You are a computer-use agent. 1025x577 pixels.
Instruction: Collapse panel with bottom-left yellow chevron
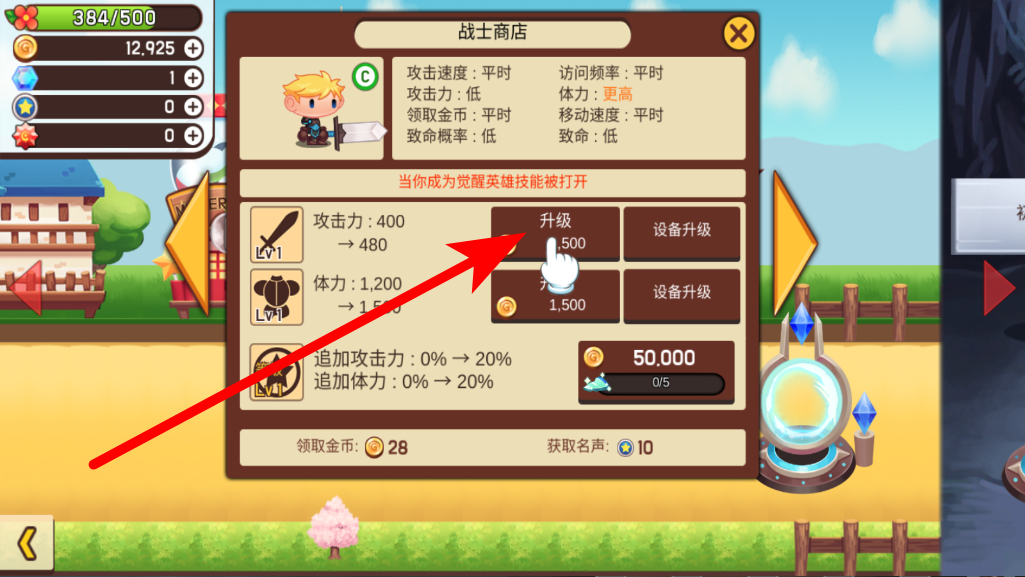tap(27, 543)
